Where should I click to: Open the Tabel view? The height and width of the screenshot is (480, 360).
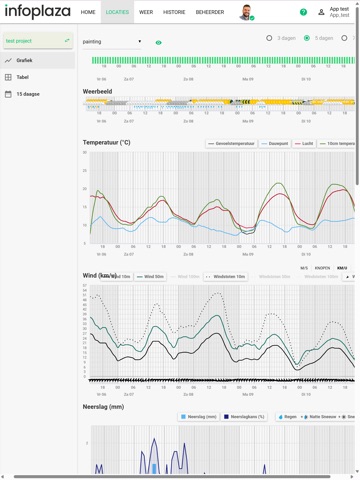(38, 77)
